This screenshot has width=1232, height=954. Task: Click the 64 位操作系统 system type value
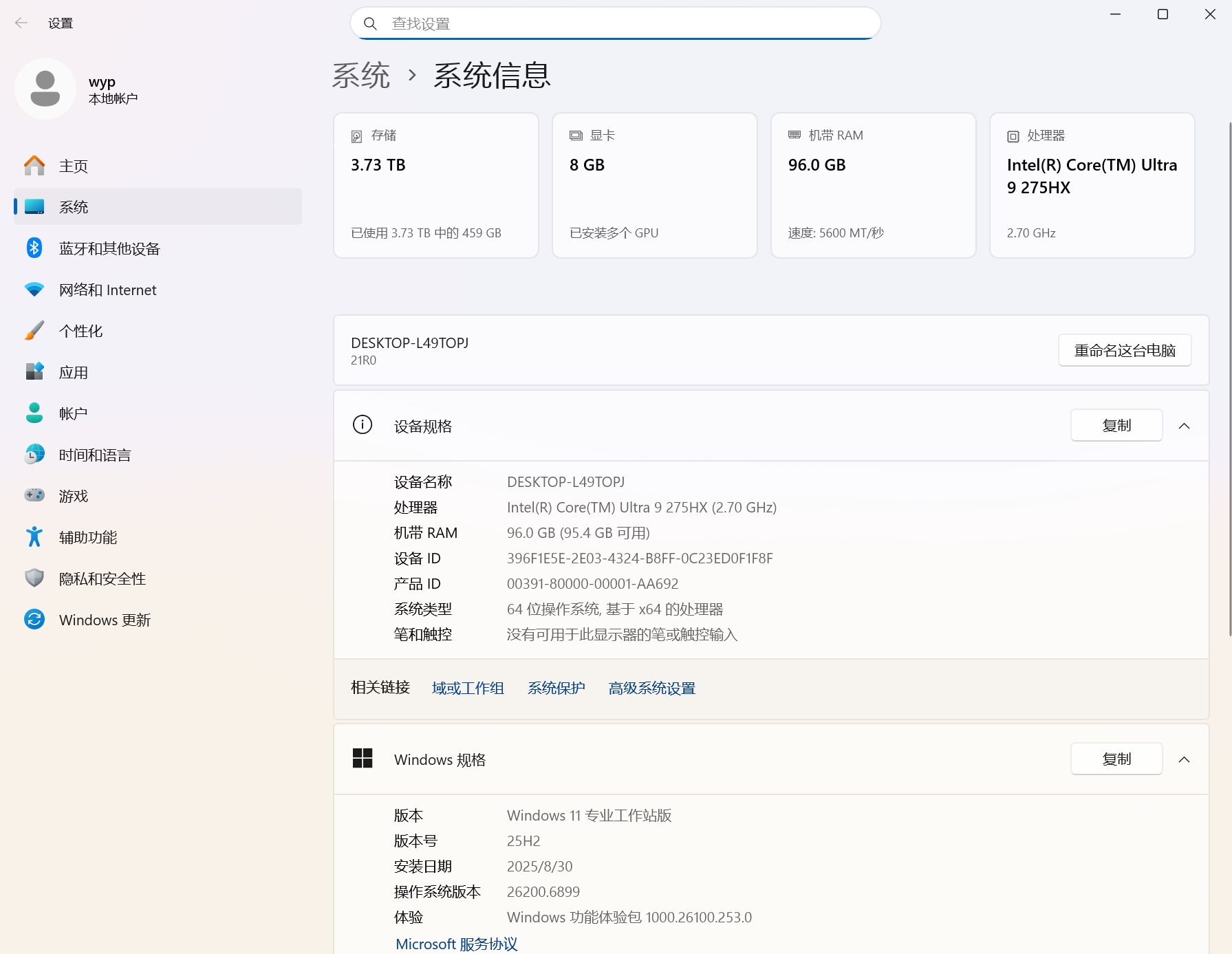pyautogui.click(x=615, y=609)
